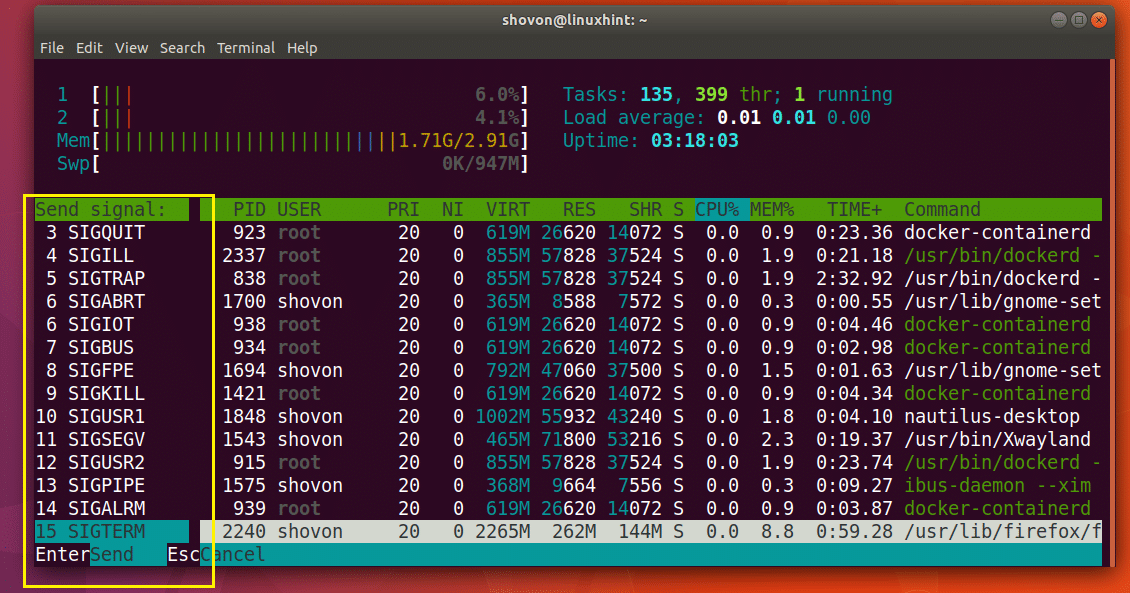The height and width of the screenshot is (593, 1130).
Task: Select process row with PID 2337
Action: tap(651, 255)
